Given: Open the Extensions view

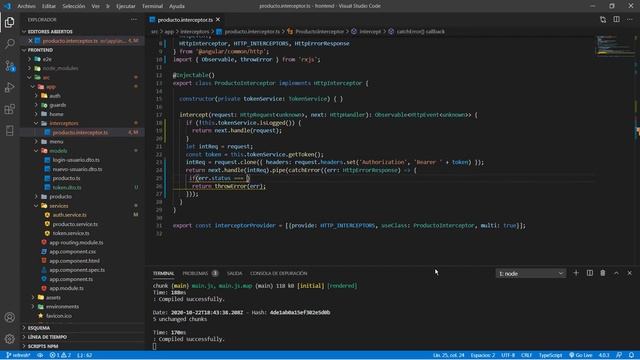Looking at the screenshot, I should click(x=9, y=109).
